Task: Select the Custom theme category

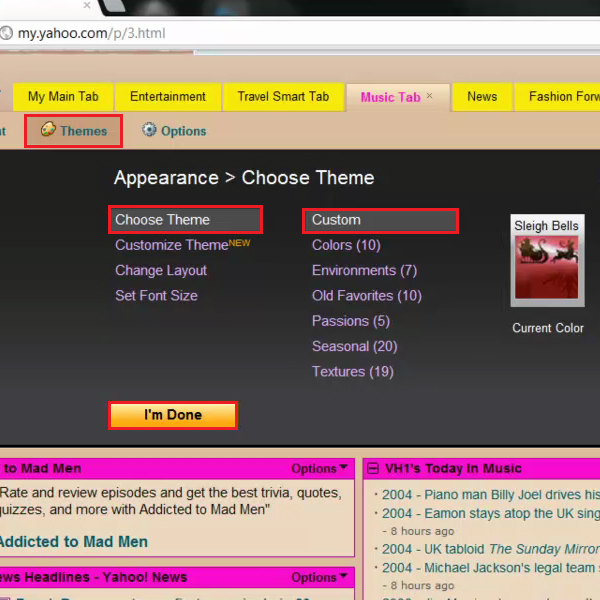Action: pyautogui.click(x=380, y=220)
